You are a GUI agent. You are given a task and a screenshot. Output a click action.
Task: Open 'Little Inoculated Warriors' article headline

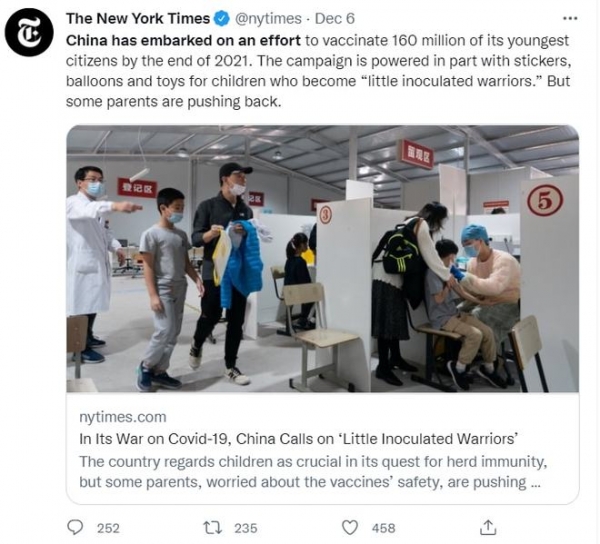click(x=299, y=439)
